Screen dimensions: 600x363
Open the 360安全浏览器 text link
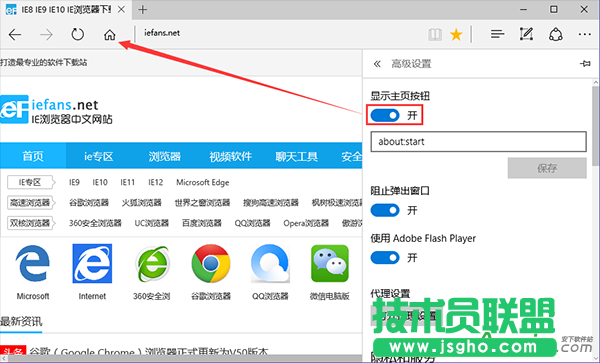click(x=95, y=223)
